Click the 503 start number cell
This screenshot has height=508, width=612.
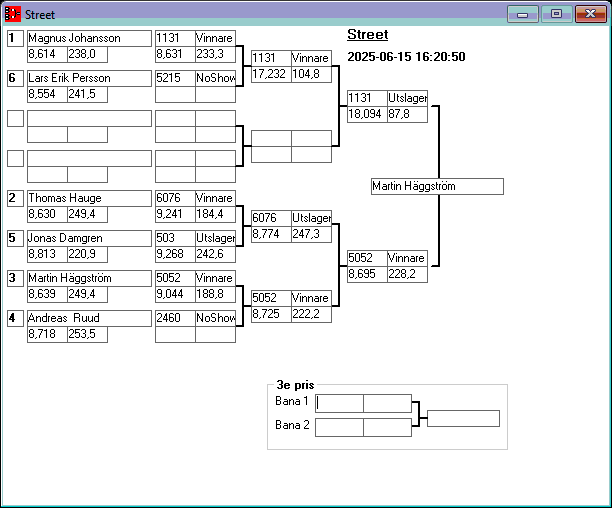[x=175, y=238]
